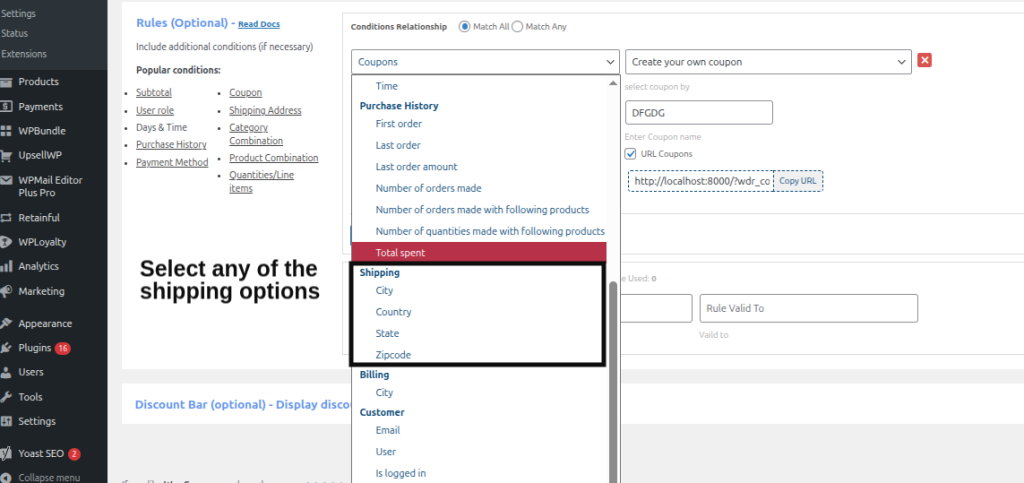Open Create your own coupon dropdown
1024x483 pixels.
[x=768, y=62]
